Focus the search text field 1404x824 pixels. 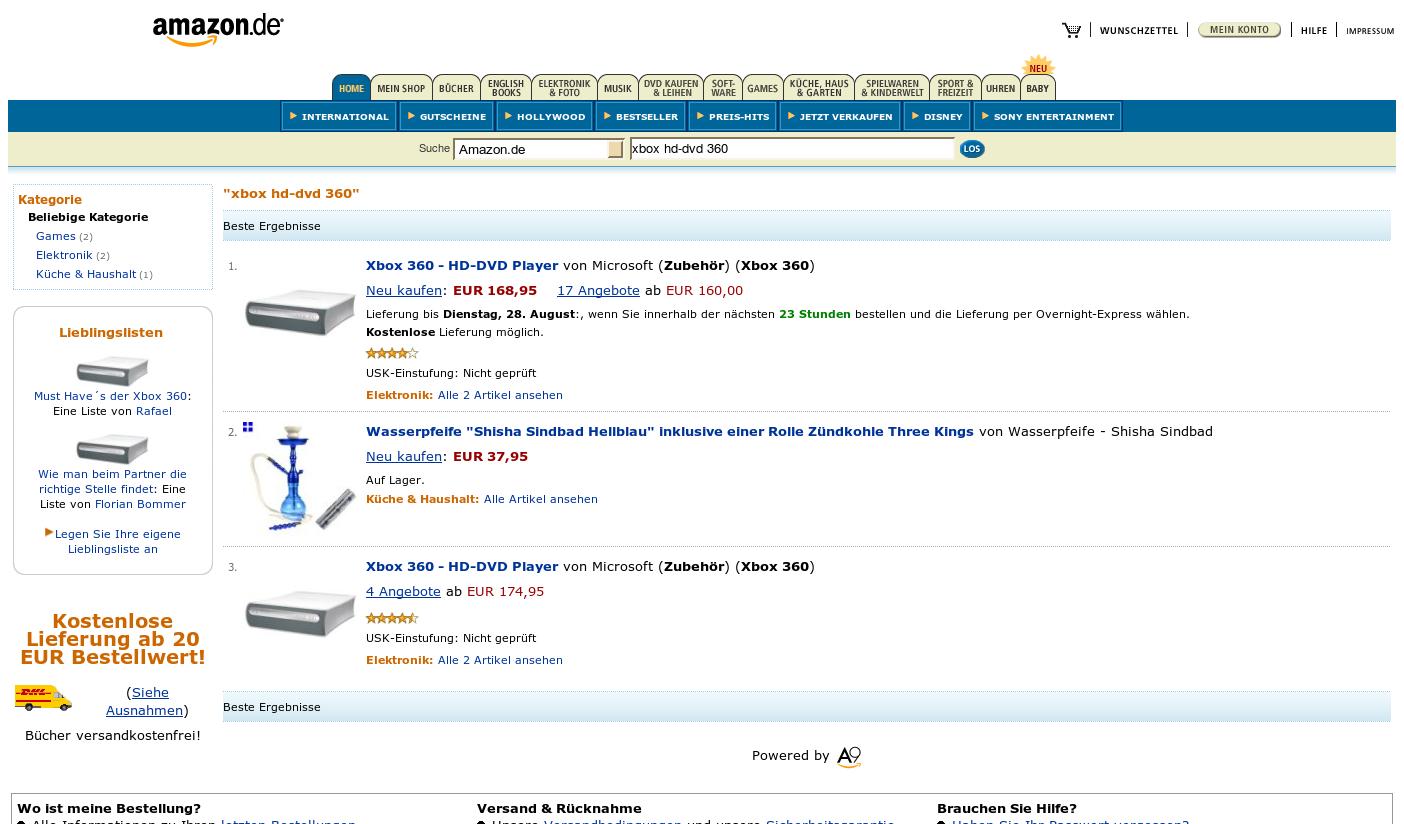pyautogui.click(x=792, y=149)
